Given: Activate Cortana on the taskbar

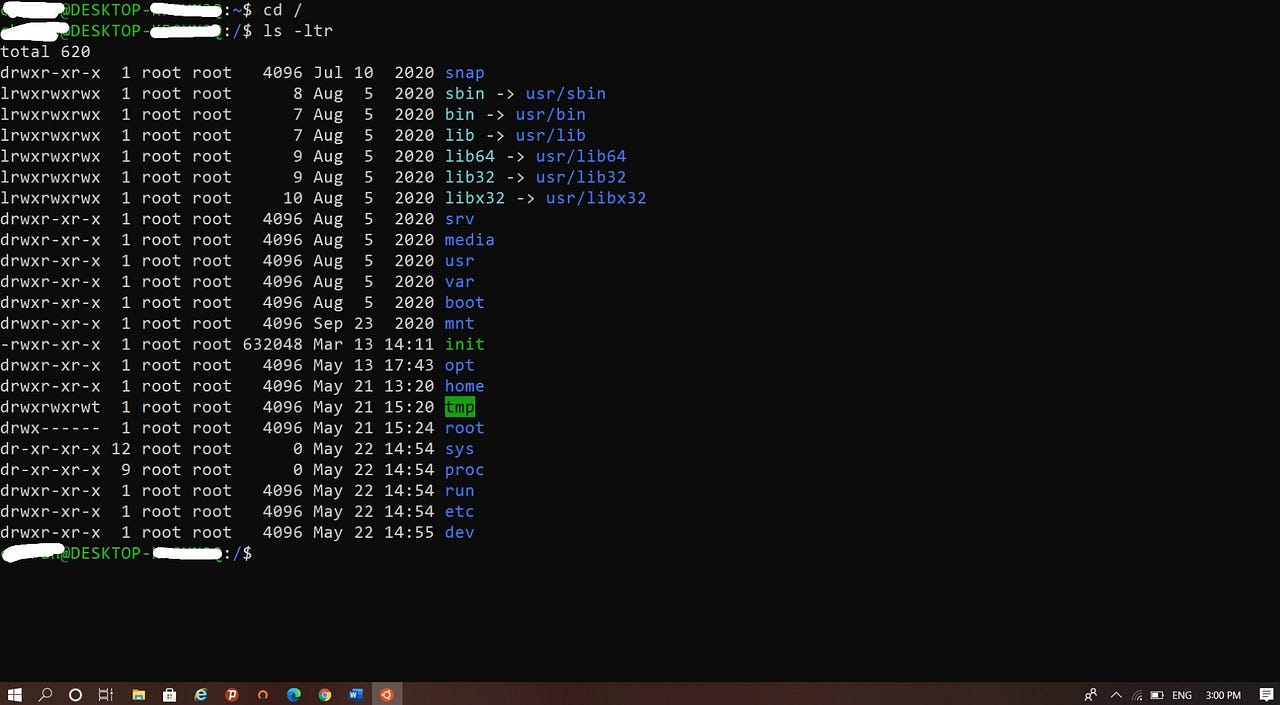Looking at the screenshot, I should [75, 694].
